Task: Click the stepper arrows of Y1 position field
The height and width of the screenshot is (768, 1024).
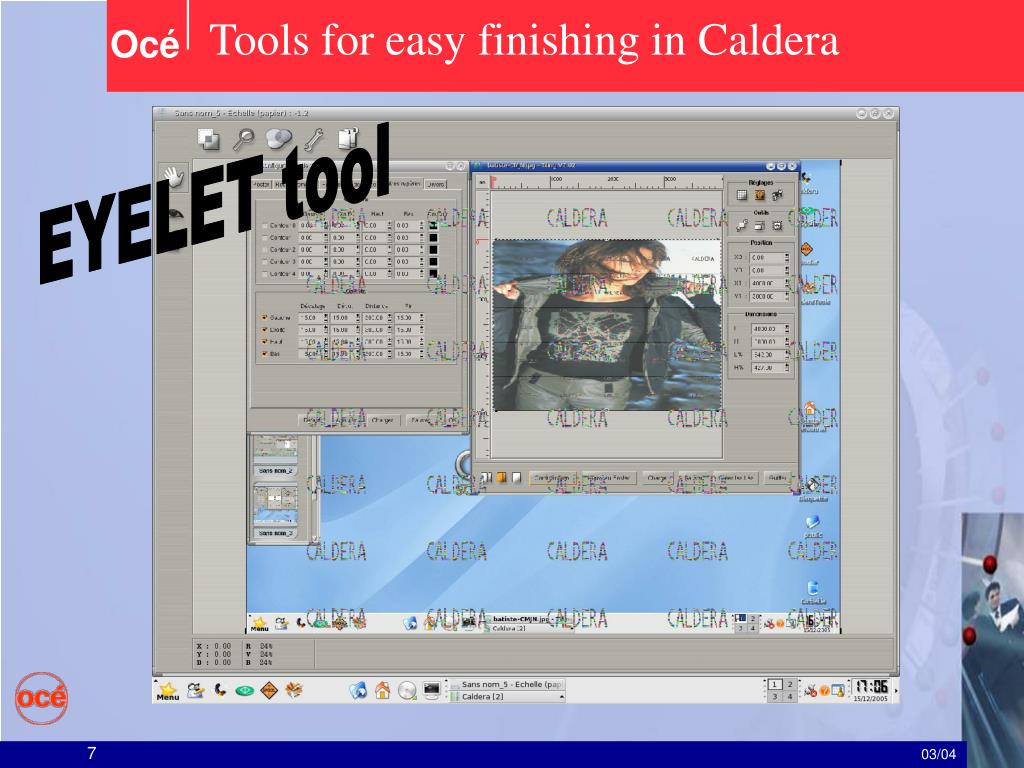Action: [x=786, y=296]
